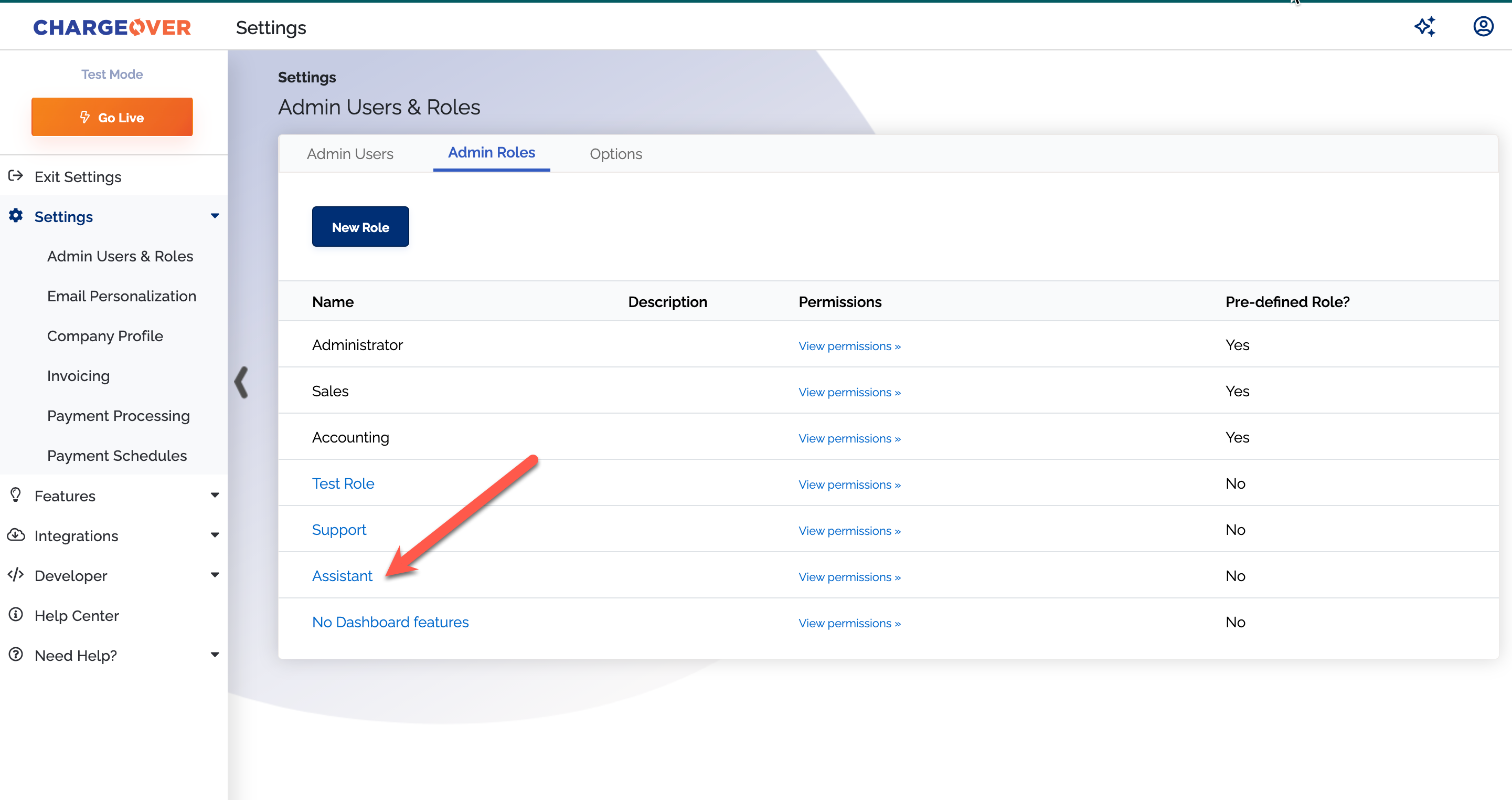The width and height of the screenshot is (1512, 800).
Task: Click the Administrator name cell
Action: pos(357,345)
